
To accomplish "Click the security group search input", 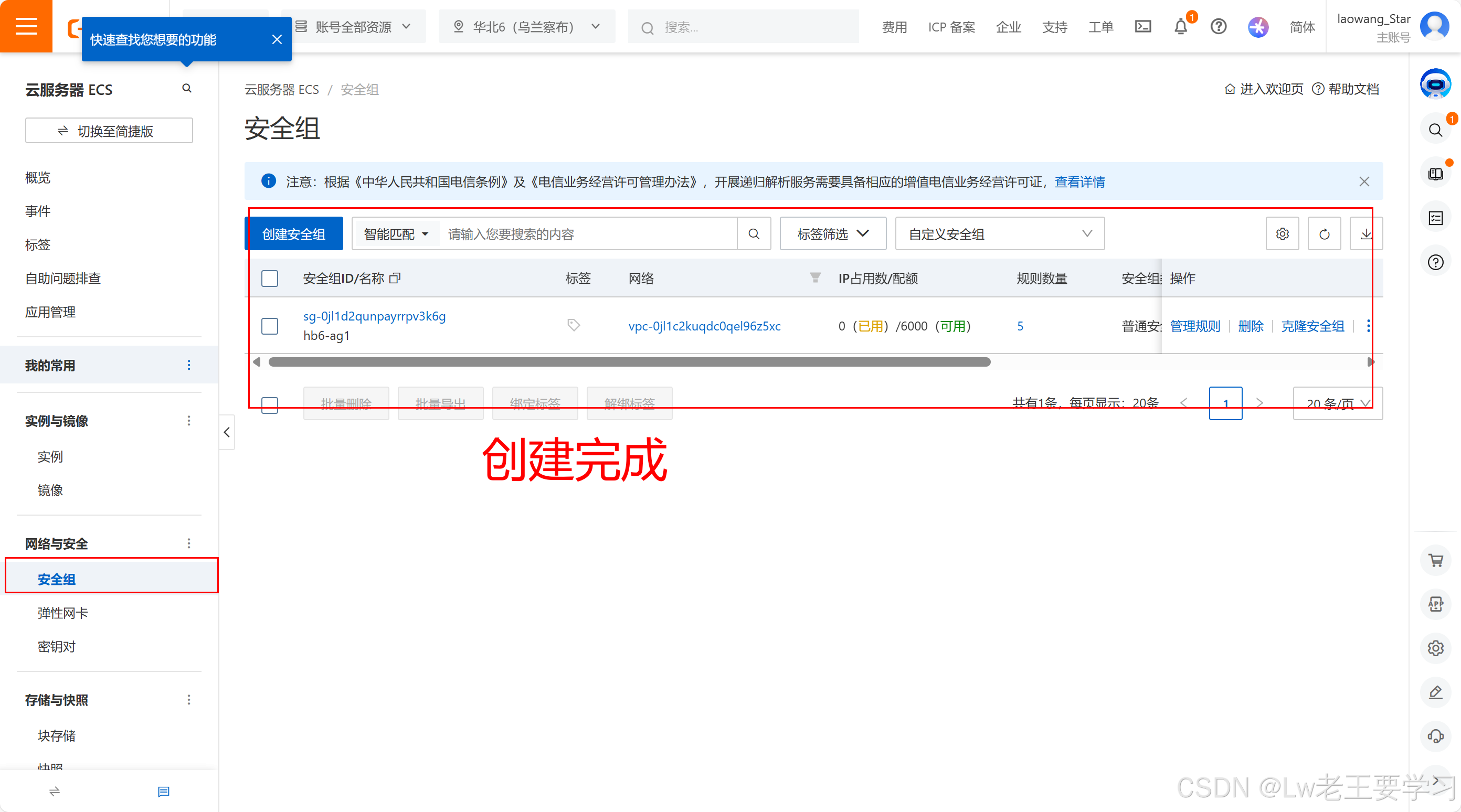I will pos(589,233).
